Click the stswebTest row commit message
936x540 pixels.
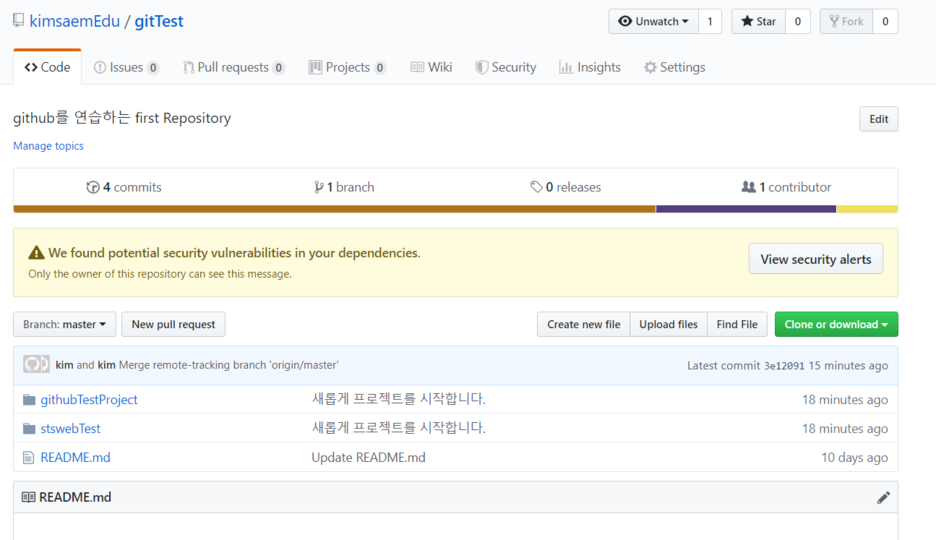click(398, 428)
